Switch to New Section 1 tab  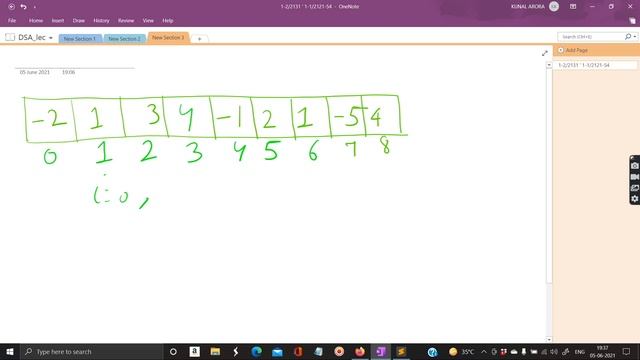(80, 38)
